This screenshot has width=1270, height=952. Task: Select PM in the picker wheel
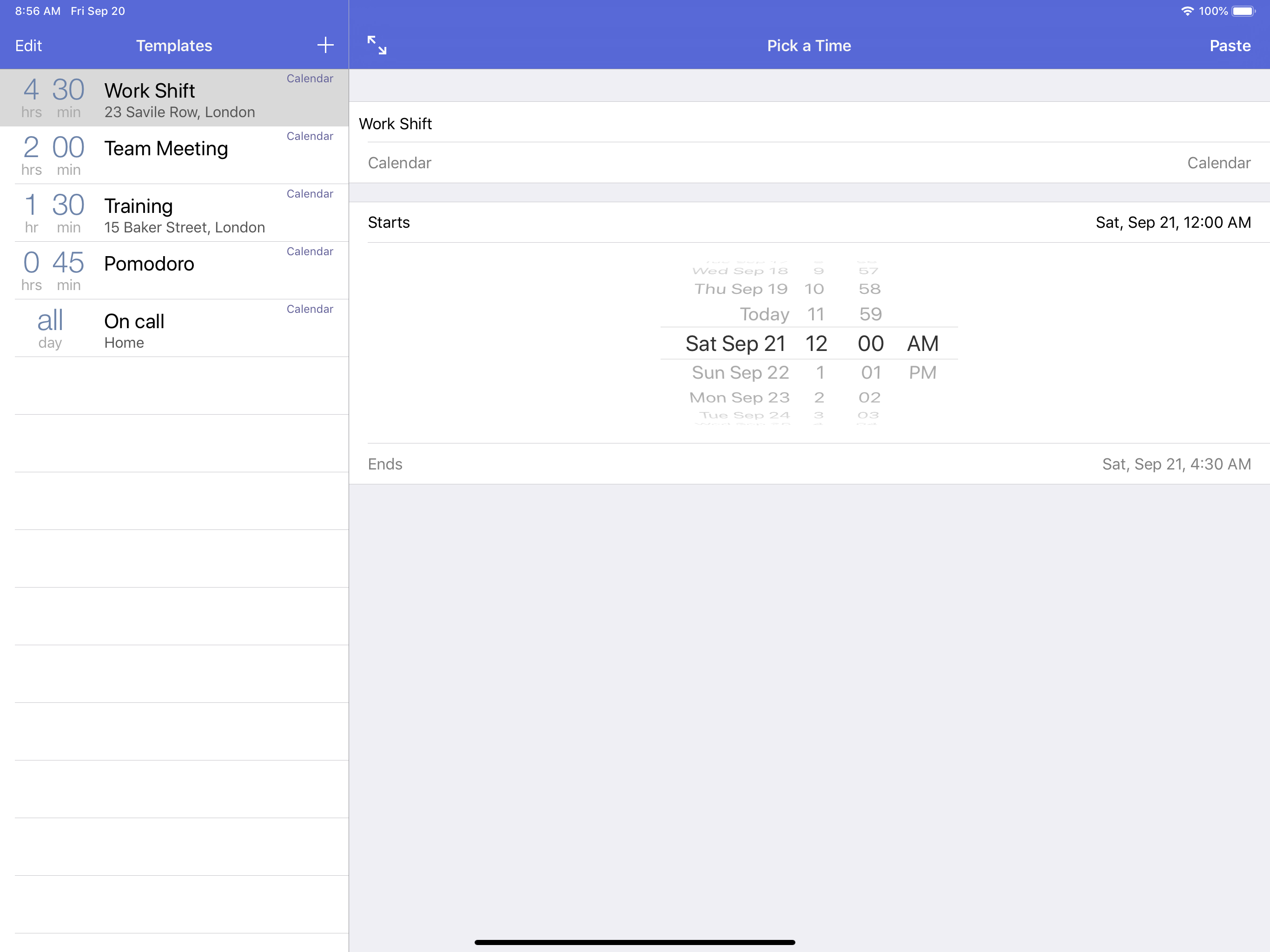[x=922, y=373]
